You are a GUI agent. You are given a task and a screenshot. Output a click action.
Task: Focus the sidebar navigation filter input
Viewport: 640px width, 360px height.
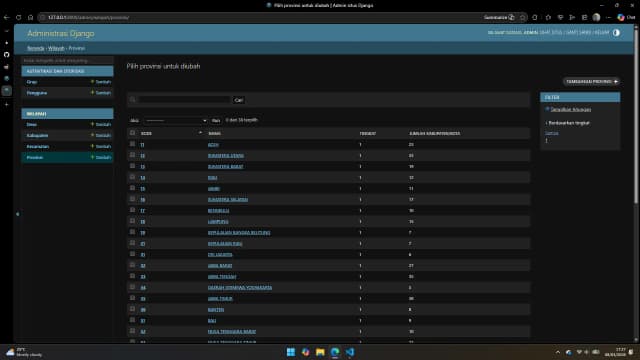[x=67, y=60]
